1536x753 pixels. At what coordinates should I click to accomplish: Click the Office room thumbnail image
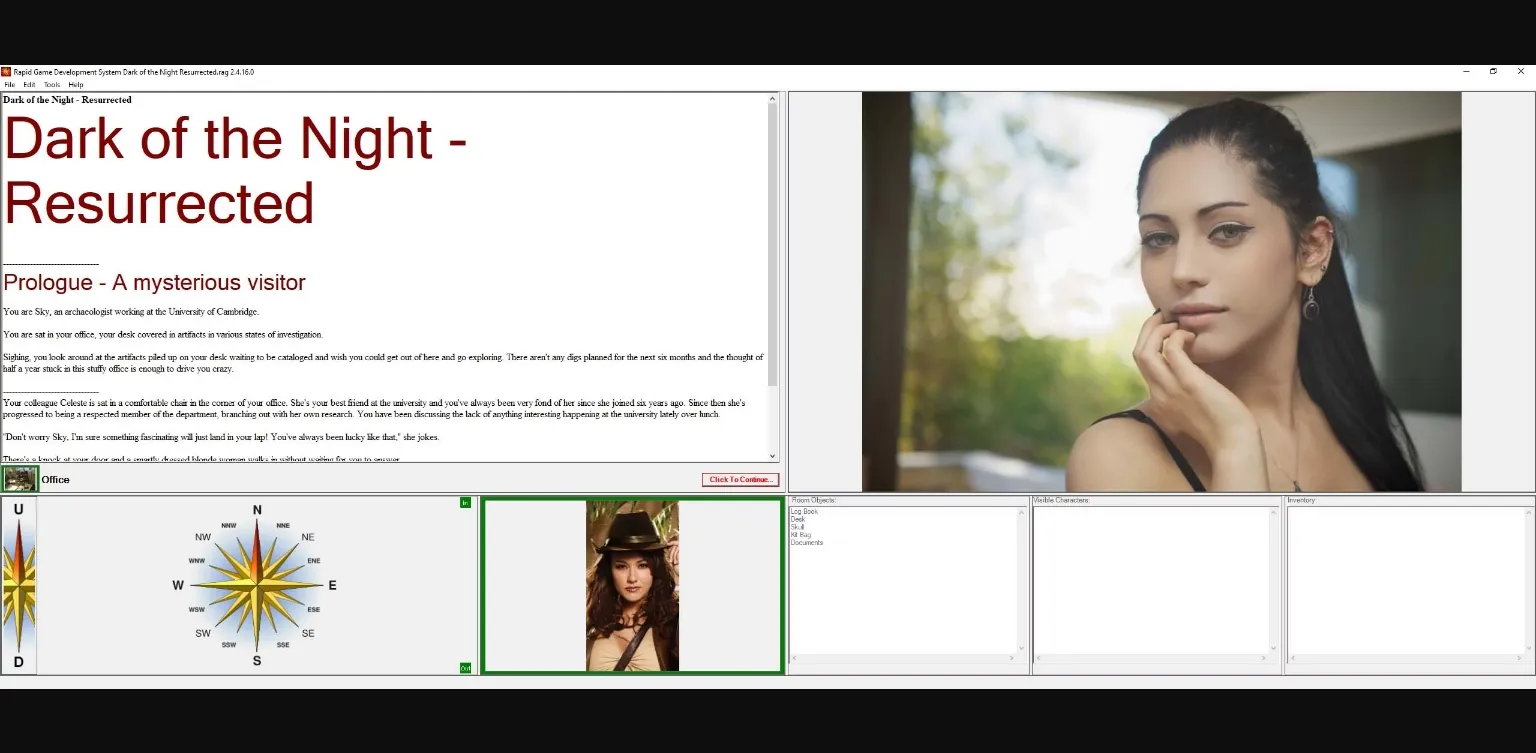(20, 479)
